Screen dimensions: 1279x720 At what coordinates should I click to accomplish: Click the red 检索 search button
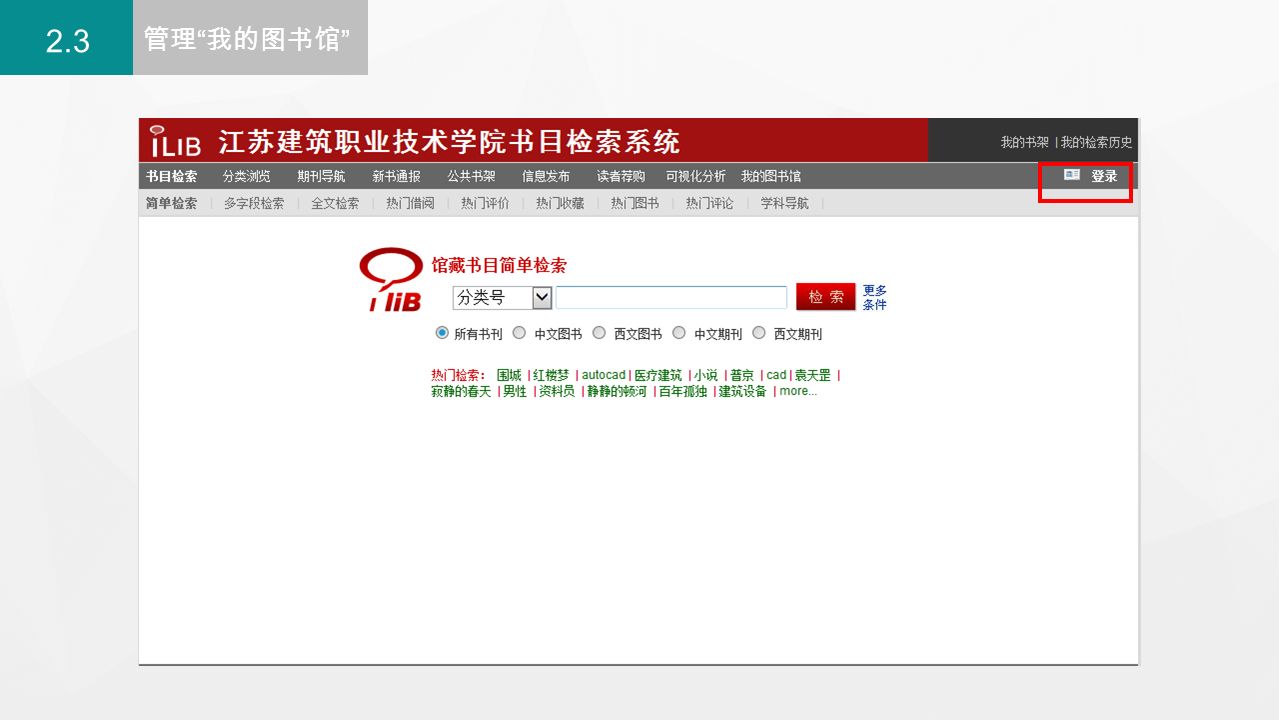[x=826, y=297]
